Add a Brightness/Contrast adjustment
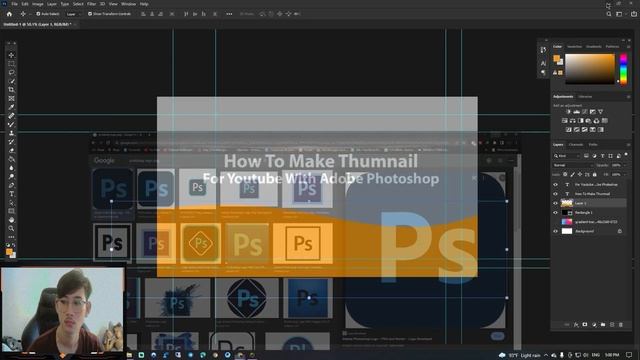640x360 pixels. click(x=568, y=112)
